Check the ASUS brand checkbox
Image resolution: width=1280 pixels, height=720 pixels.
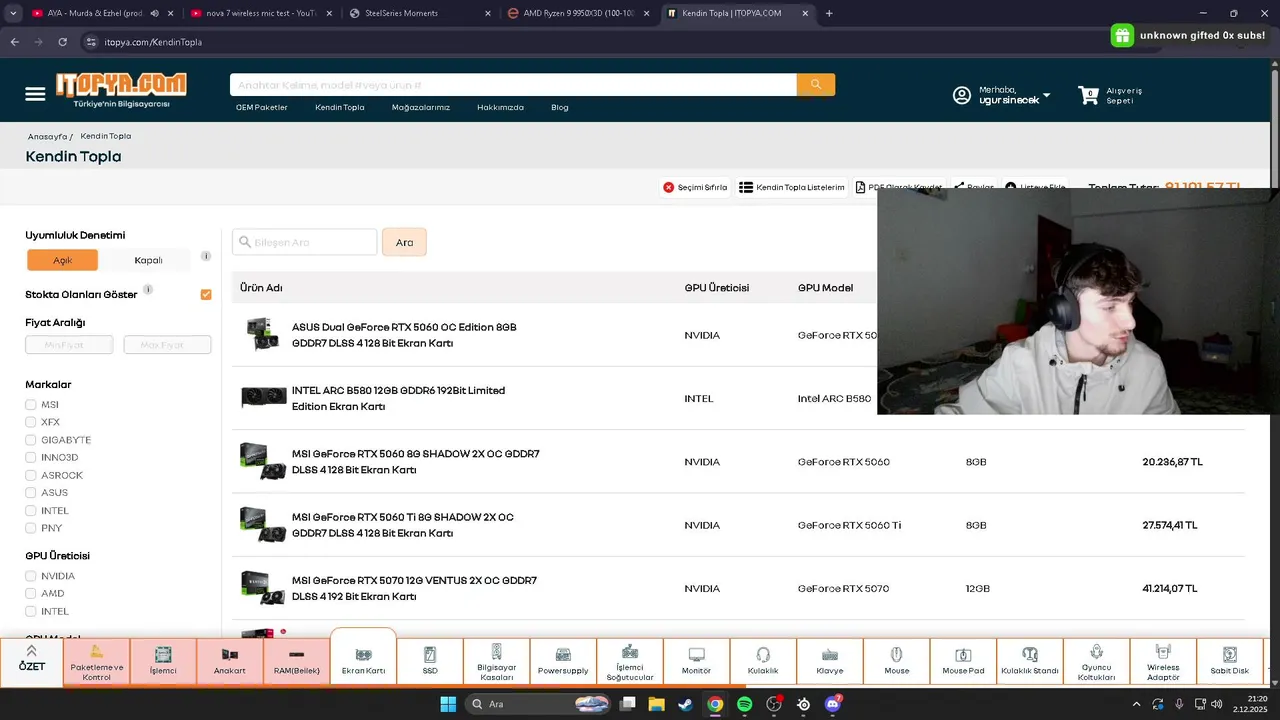coord(31,493)
